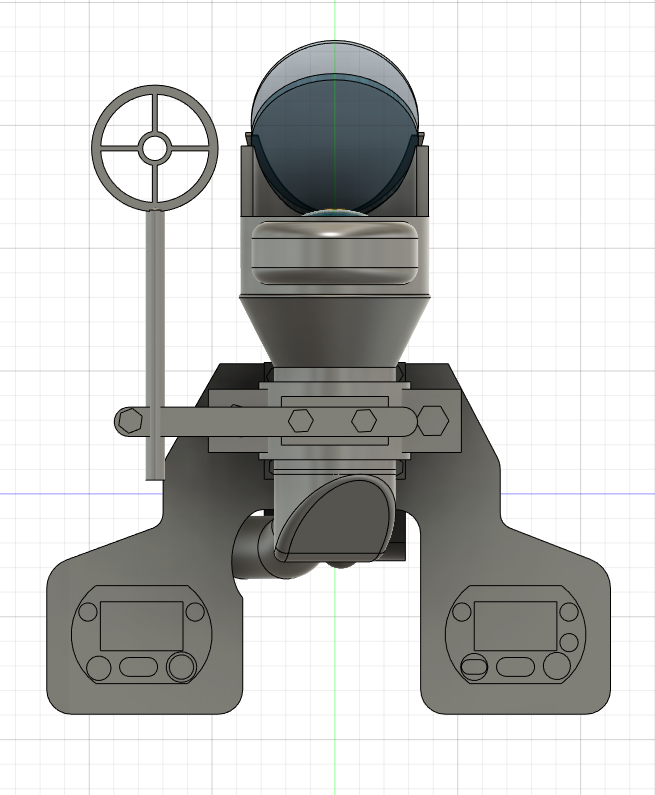The height and width of the screenshot is (795, 655).
Task: Select the center hub of the spoked handwheel
Action: coord(154,148)
